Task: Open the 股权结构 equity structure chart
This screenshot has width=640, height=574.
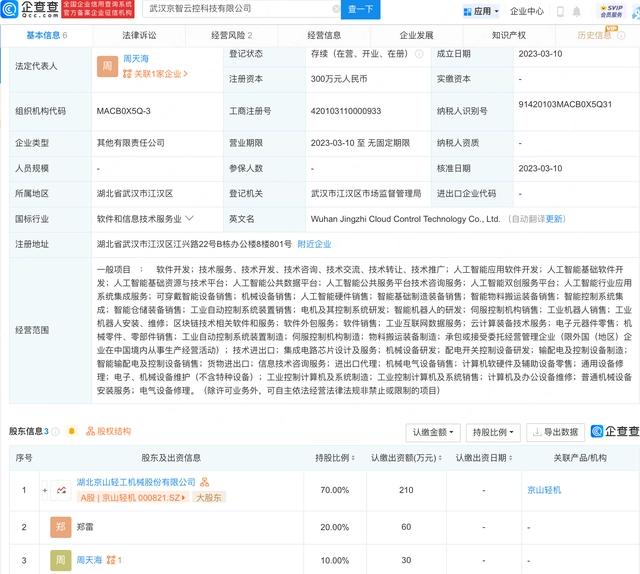Action: 107,431
